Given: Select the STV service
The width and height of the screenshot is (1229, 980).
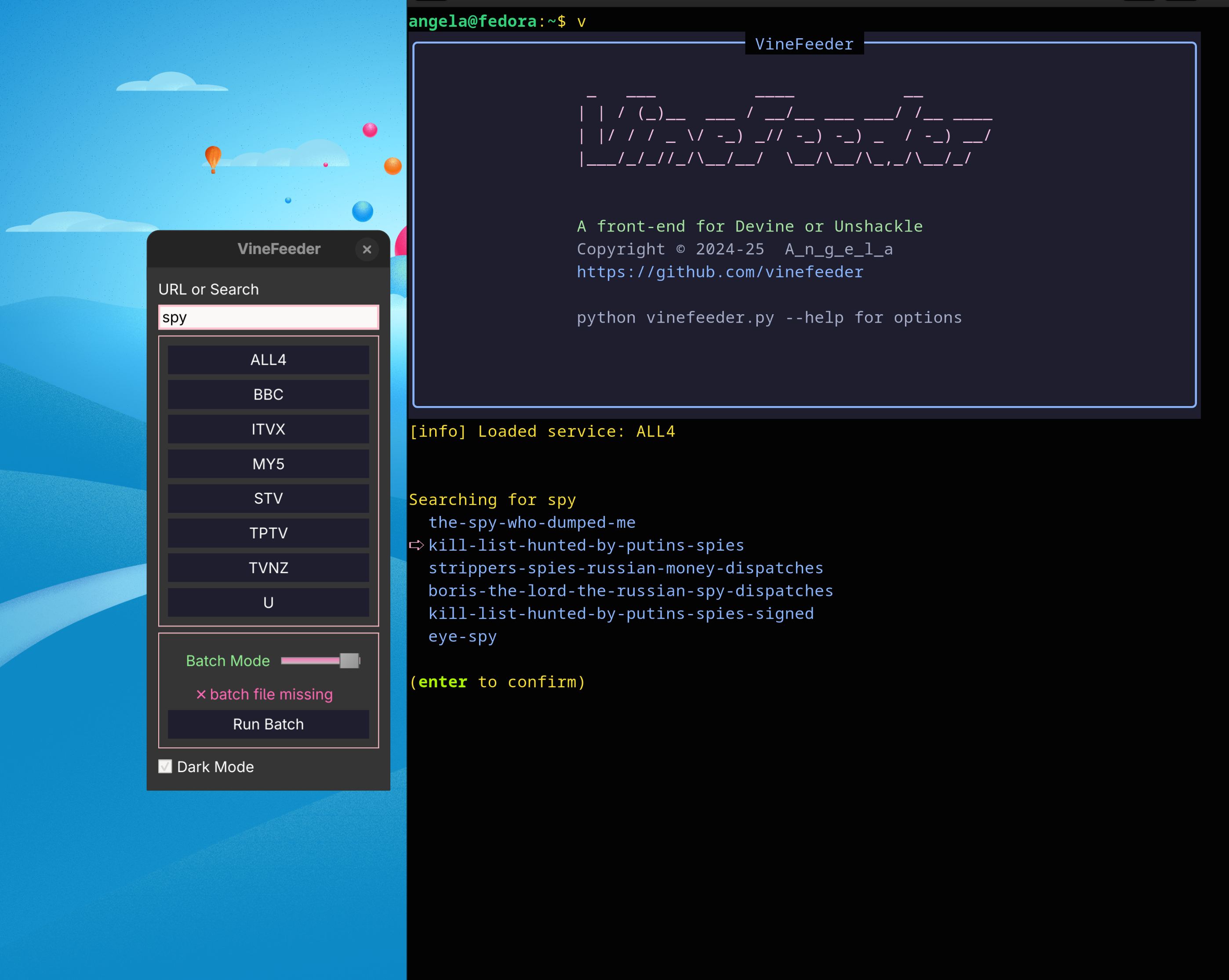Looking at the screenshot, I should (268, 498).
